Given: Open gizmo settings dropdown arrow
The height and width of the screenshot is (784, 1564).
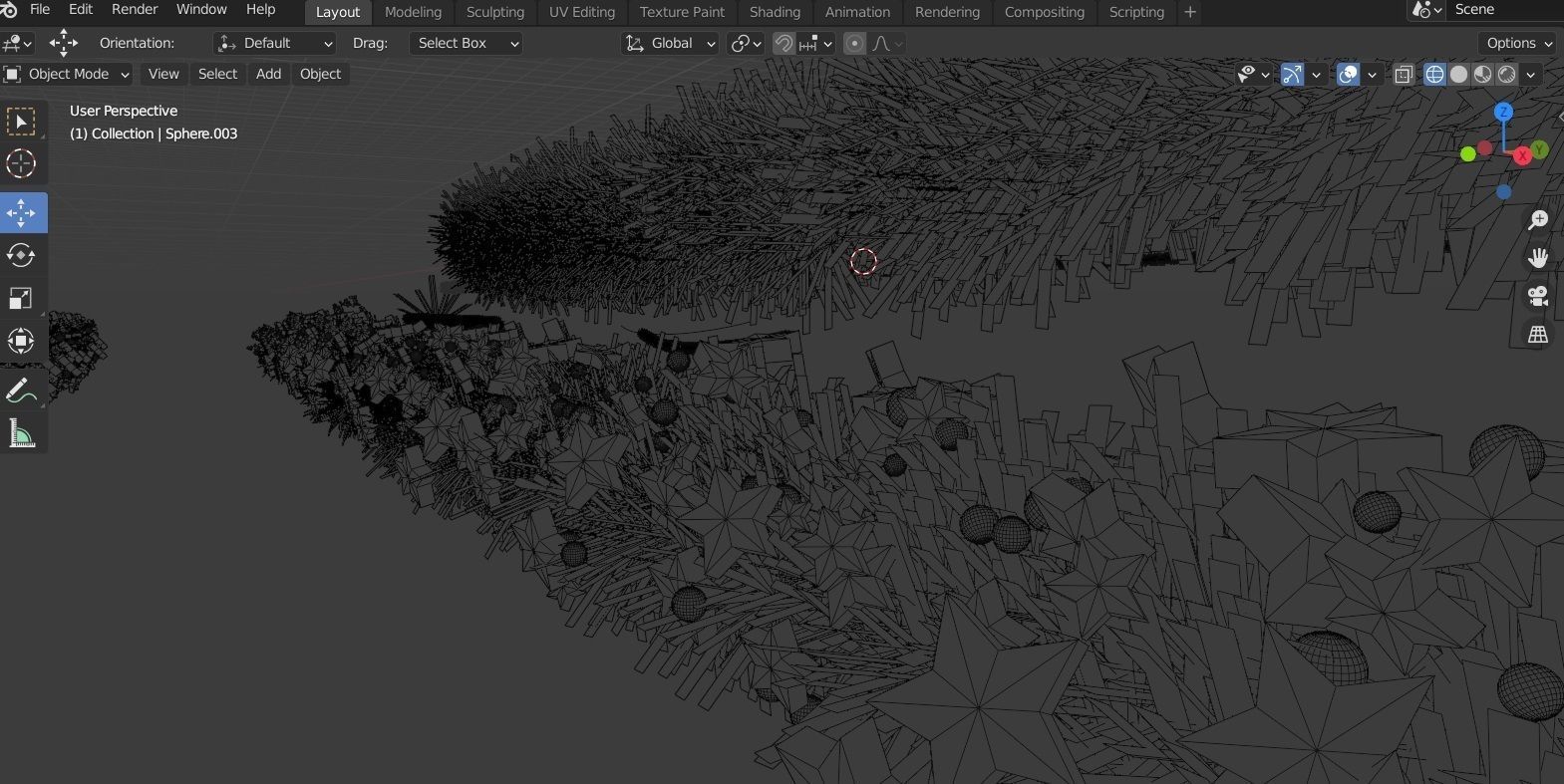Looking at the screenshot, I should 1316,74.
